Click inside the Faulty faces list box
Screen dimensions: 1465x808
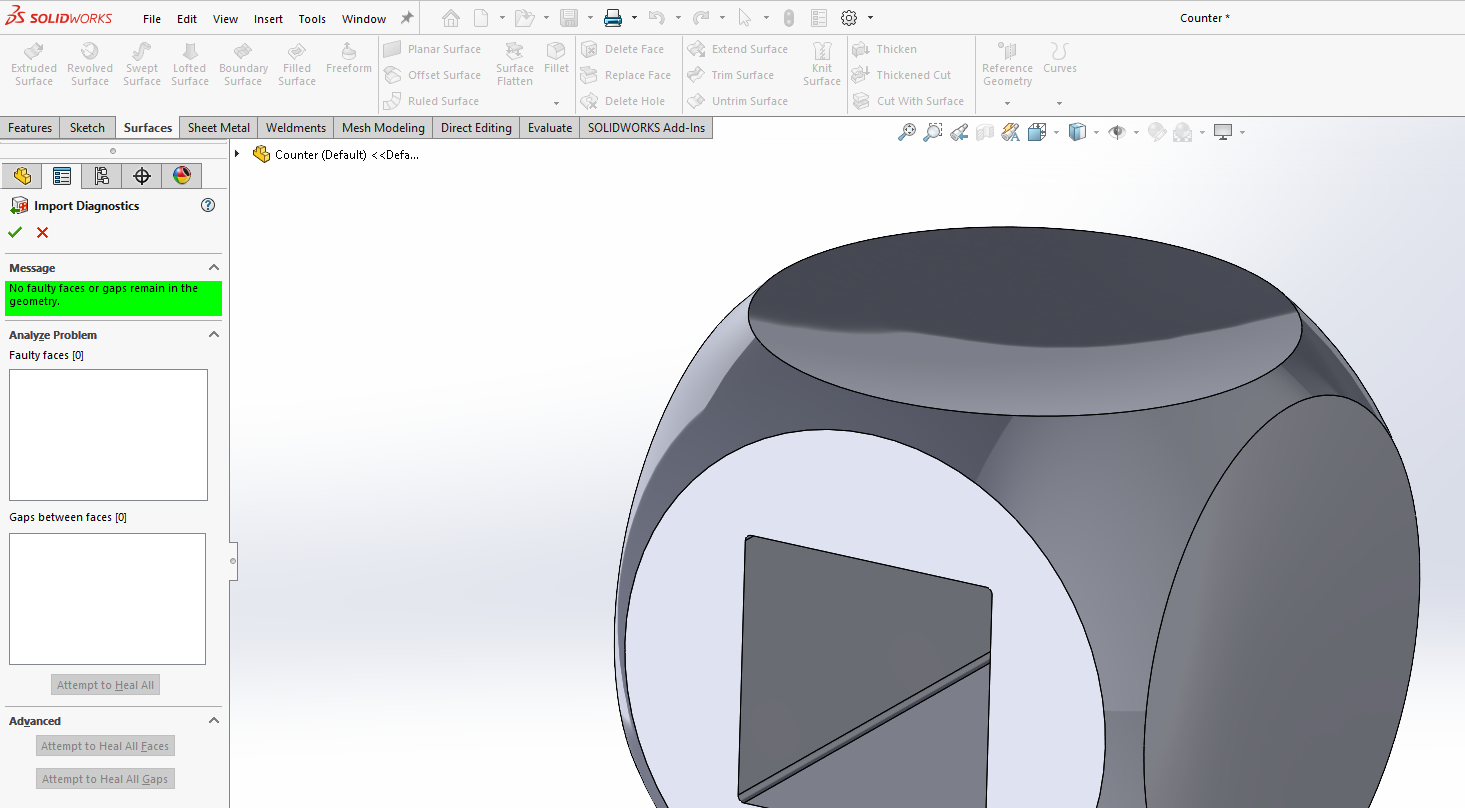click(x=108, y=434)
